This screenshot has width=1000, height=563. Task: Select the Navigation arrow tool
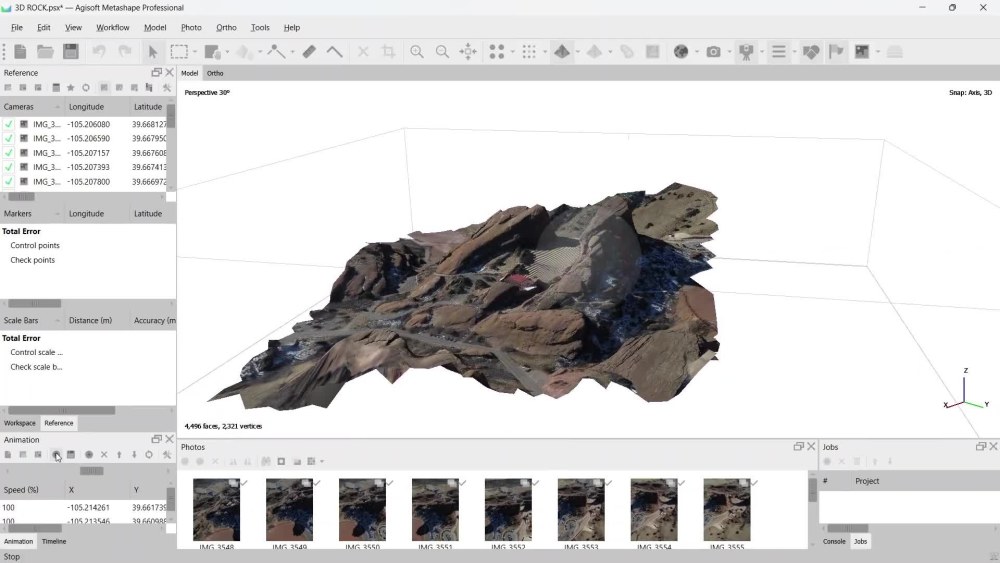coord(153,52)
